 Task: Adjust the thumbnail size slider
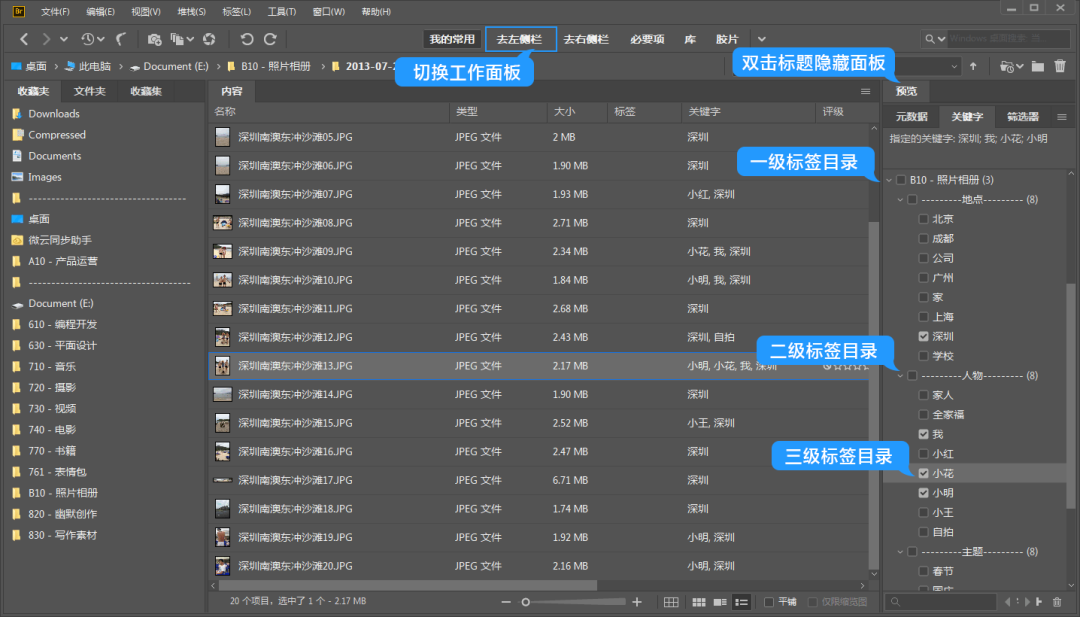point(526,602)
